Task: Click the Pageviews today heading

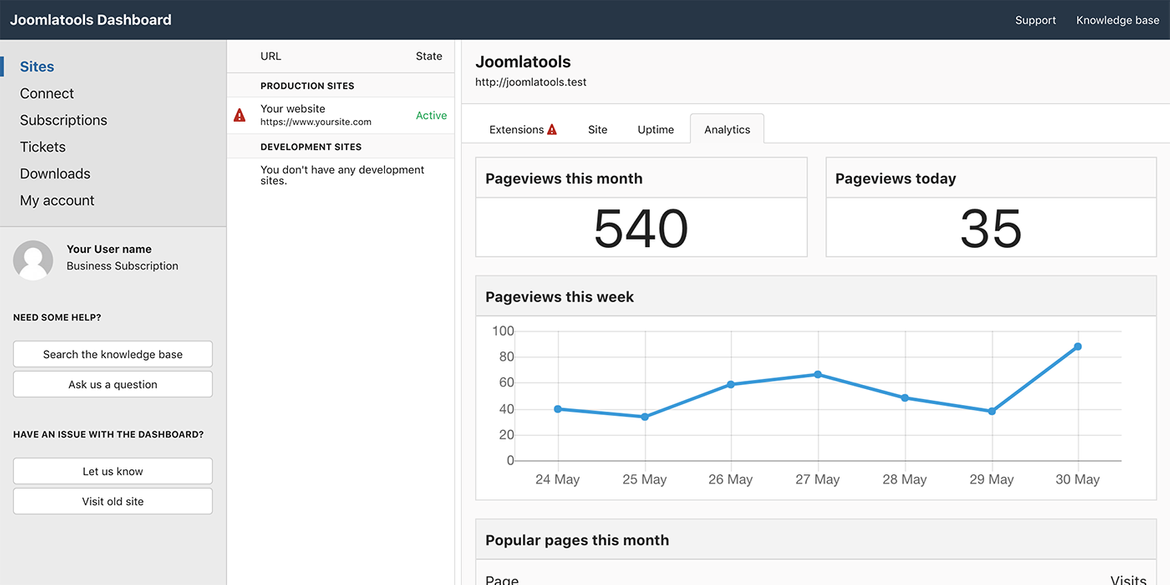Action: pyautogui.click(x=895, y=179)
